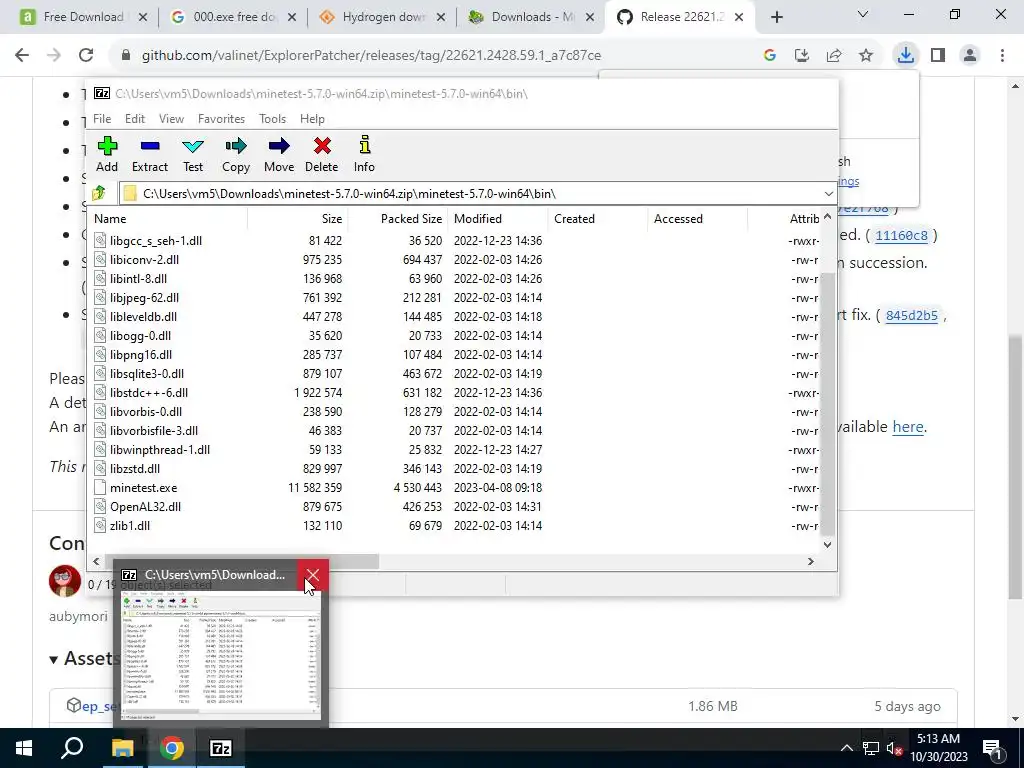Open the 7-Zip title bar system icon

point(102,93)
